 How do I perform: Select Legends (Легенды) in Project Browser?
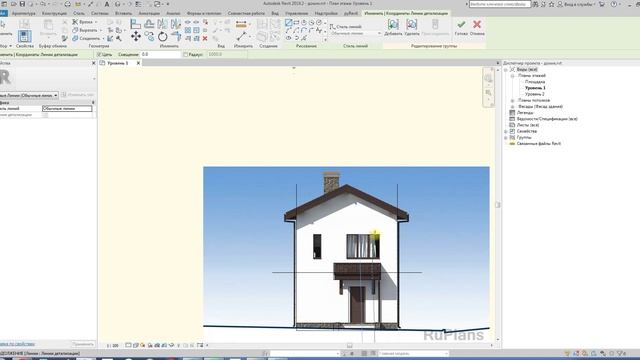point(525,113)
